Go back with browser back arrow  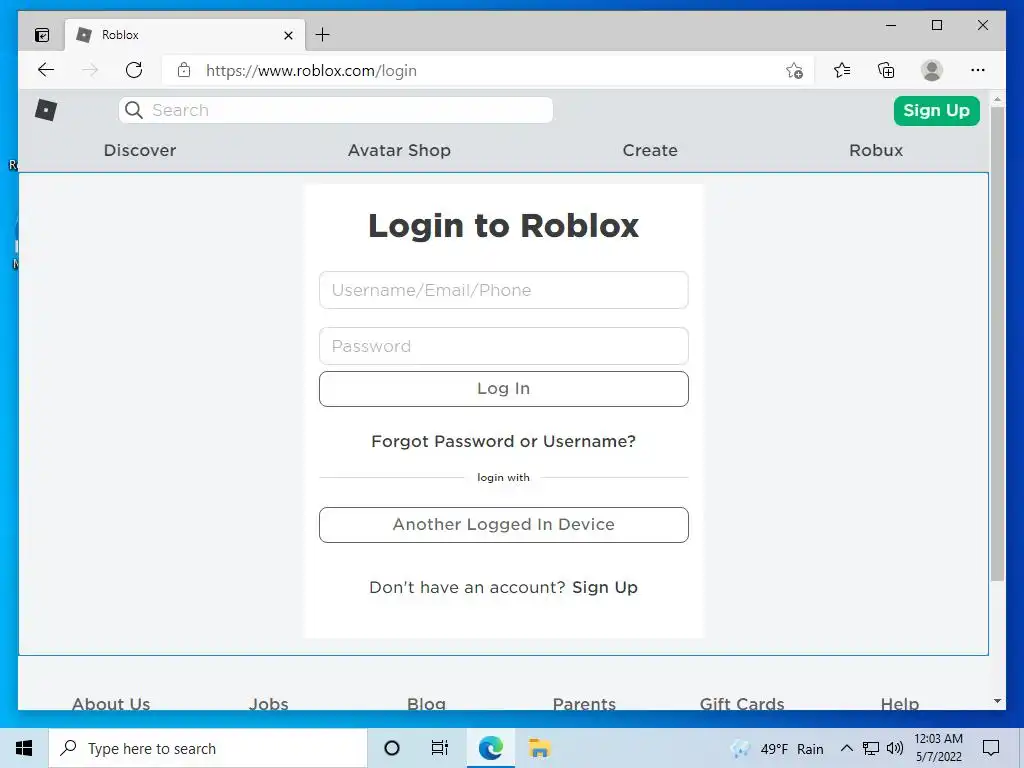pos(46,70)
